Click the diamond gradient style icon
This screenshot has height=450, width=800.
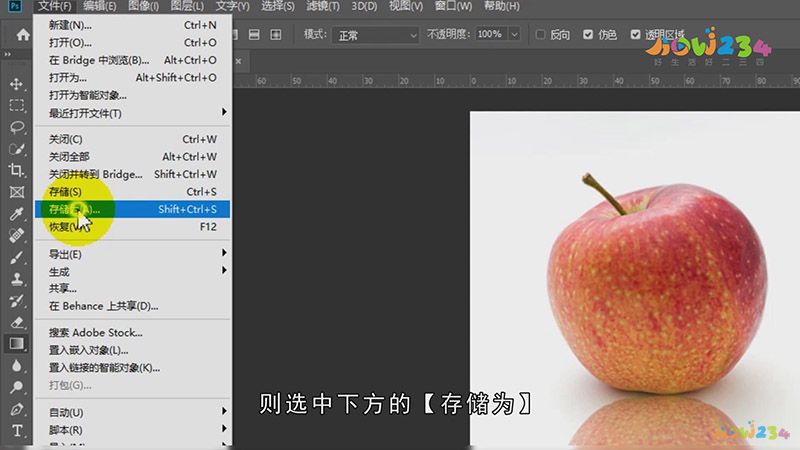click(x=276, y=35)
